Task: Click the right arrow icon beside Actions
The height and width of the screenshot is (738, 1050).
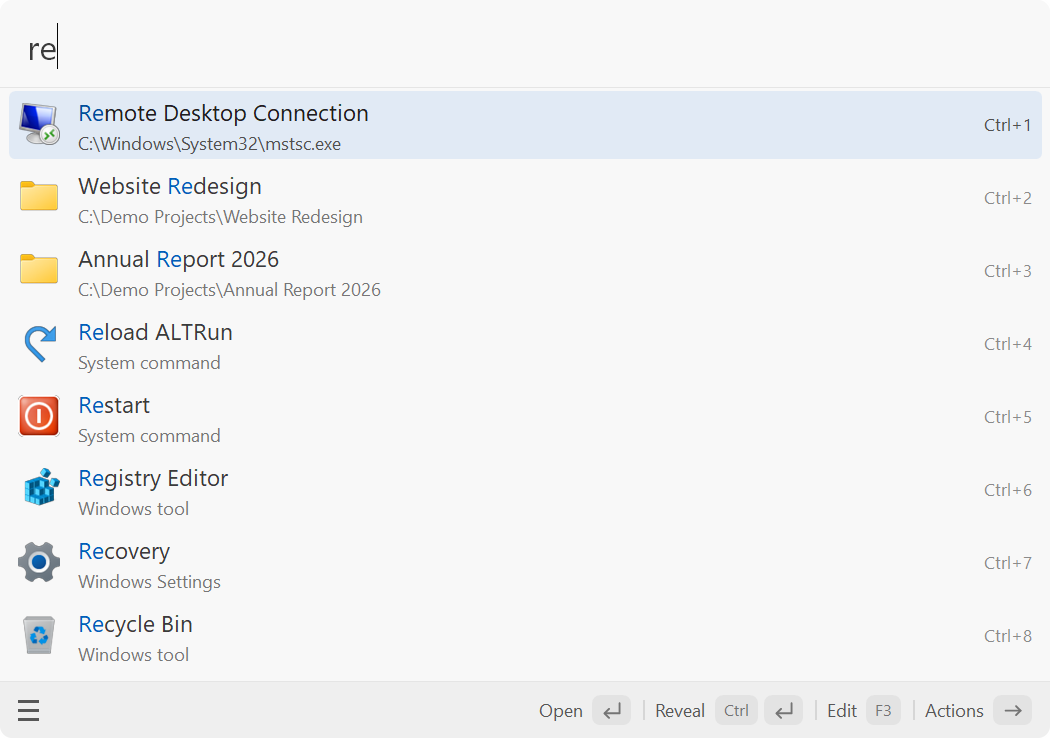Action: [x=1012, y=711]
